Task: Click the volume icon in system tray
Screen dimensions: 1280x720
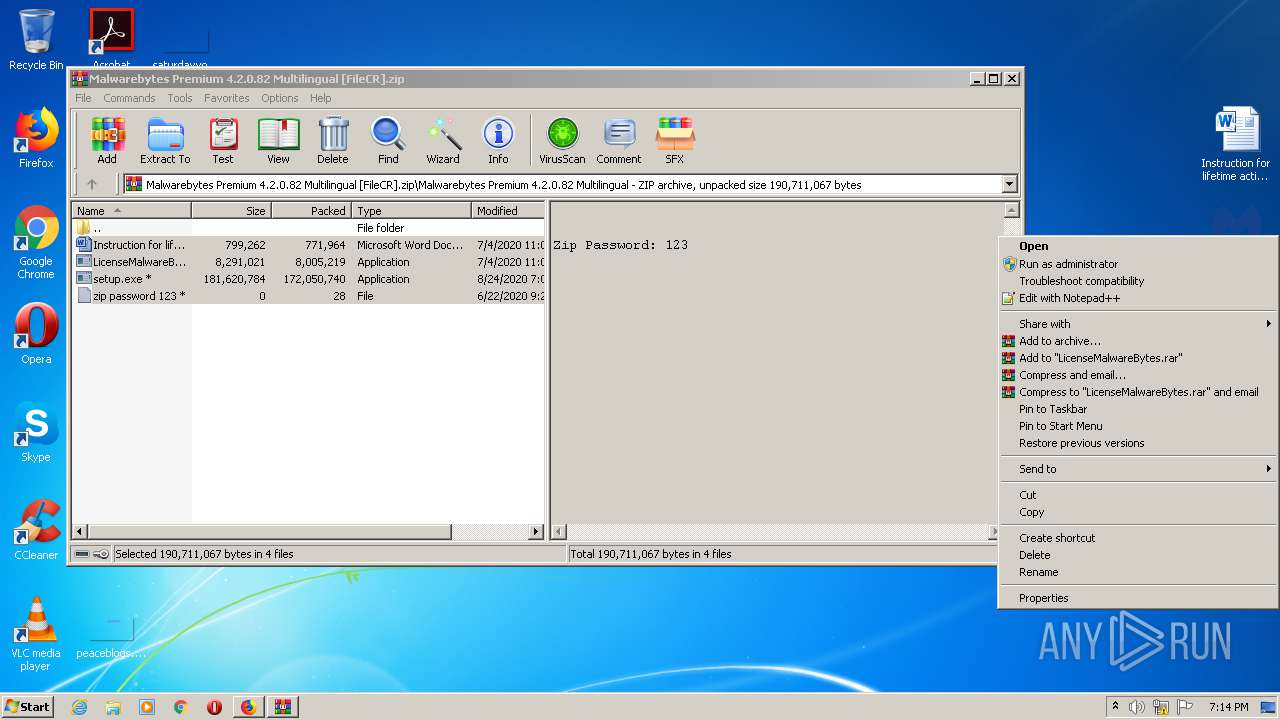Action: [1136, 707]
